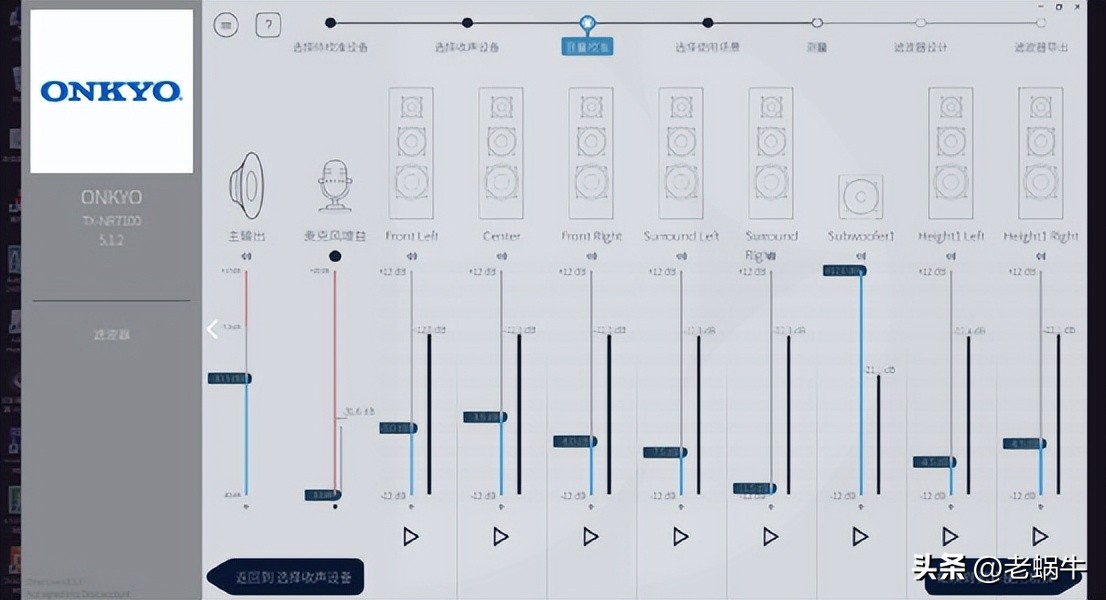The width and height of the screenshot is (1106, 600).
Task: Mute the Center channel speaker toggle
Action: pyautogui.click(x=501, y=257)
